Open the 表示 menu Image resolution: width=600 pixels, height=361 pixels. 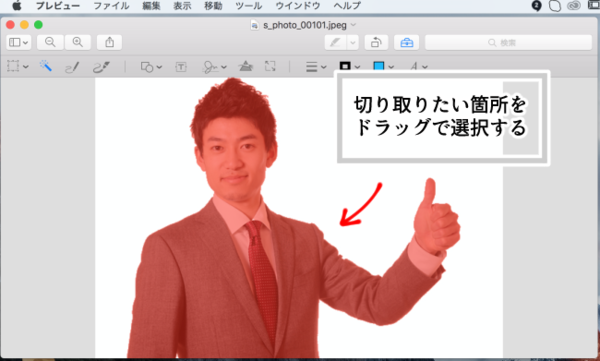click(x=182, y=6)
